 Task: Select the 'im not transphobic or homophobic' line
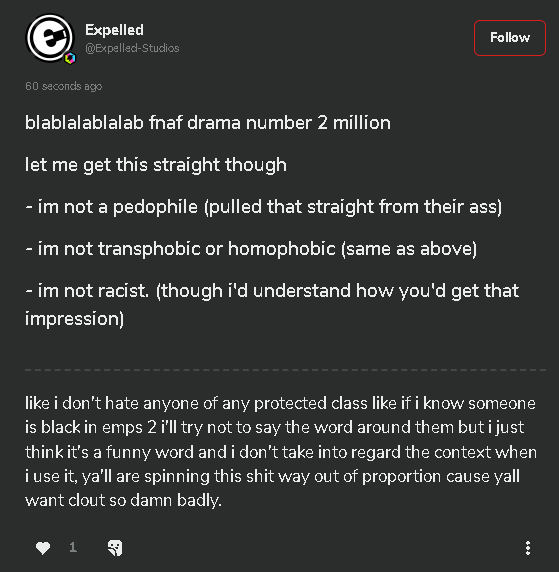coord(251,249)
